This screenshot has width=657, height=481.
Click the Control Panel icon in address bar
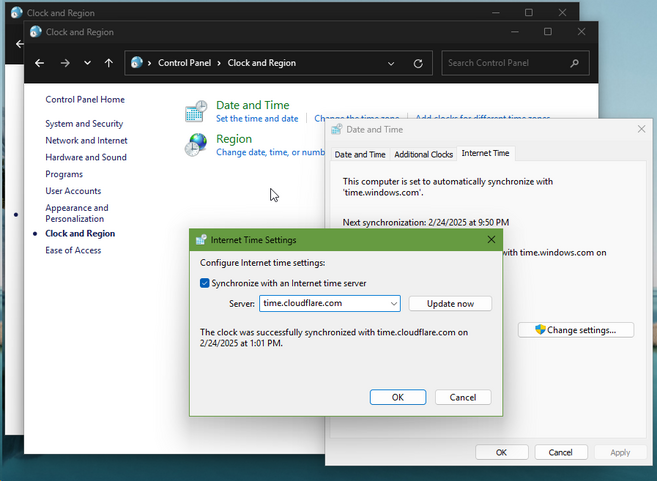pyautogui.click(x=137, y=63)
